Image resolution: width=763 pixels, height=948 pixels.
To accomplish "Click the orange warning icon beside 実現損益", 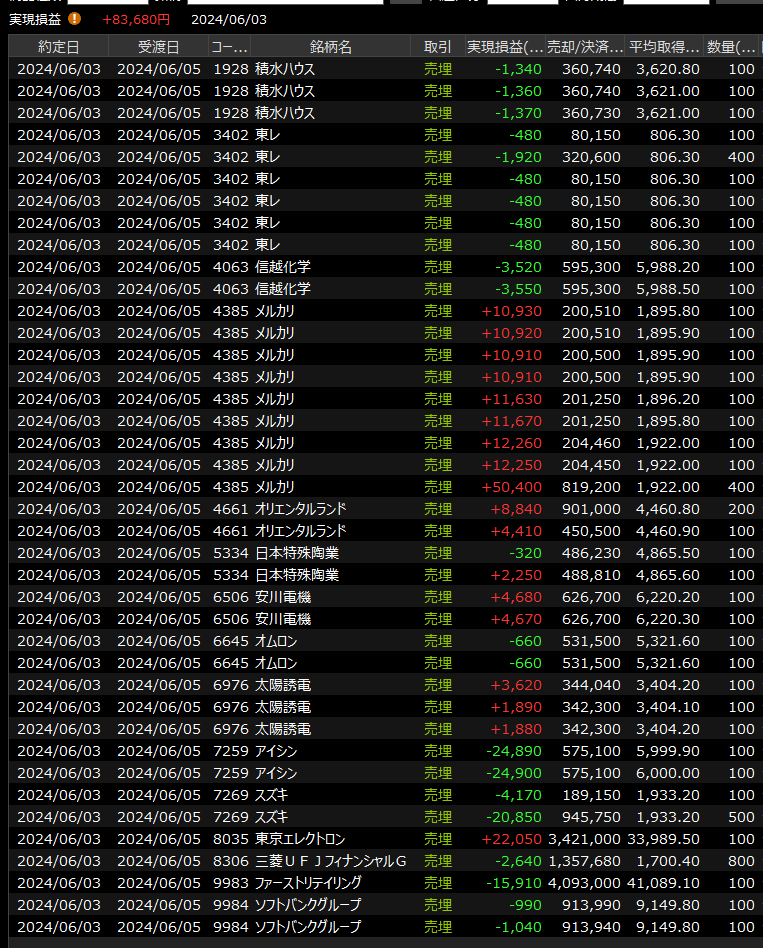I will click(x=74, y=19).
